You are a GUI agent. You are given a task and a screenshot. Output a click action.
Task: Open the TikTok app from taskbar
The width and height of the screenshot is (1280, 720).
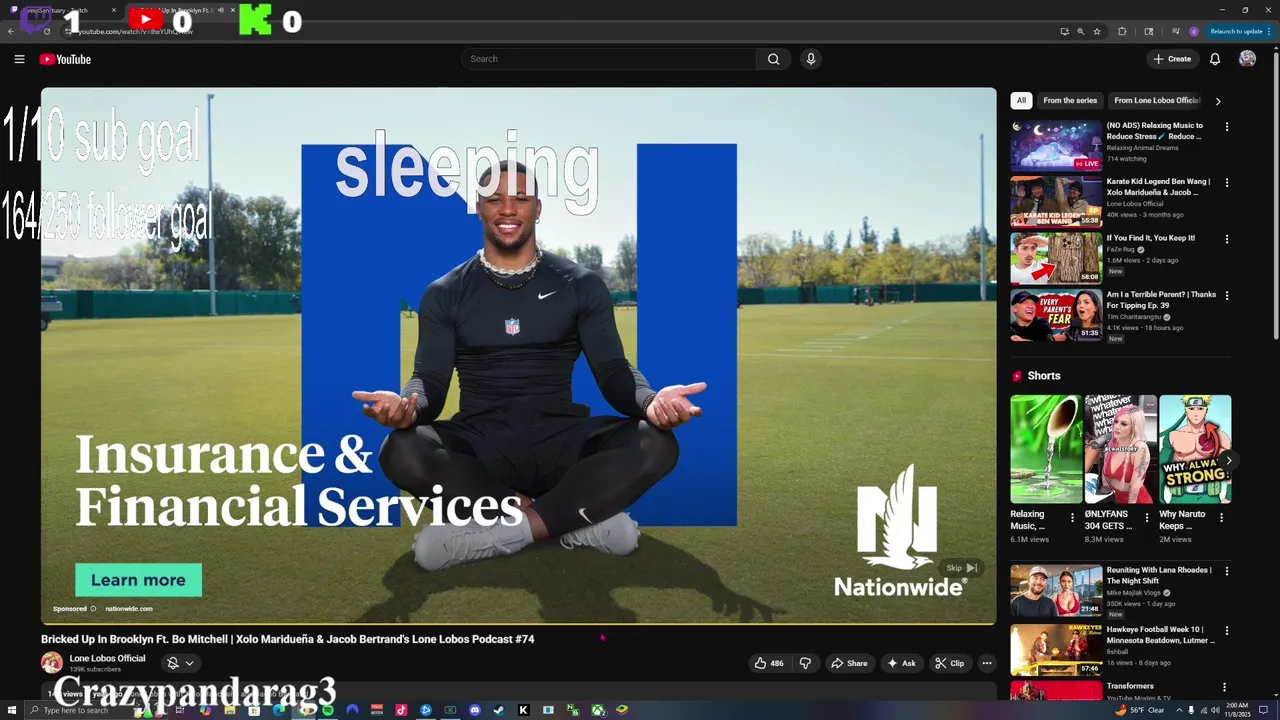[x=401, y=710]
